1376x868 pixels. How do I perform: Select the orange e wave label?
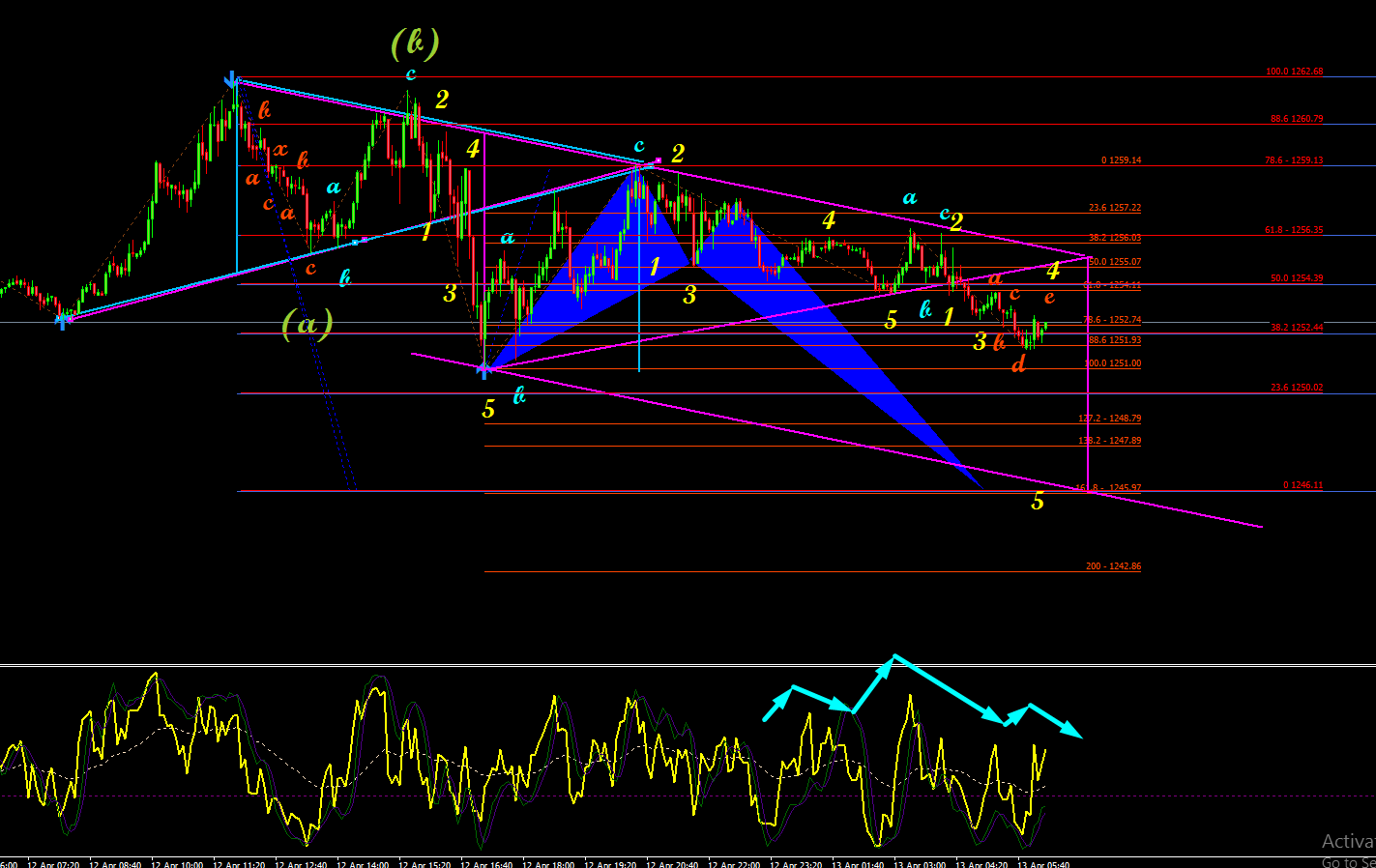pos(1049,298)
